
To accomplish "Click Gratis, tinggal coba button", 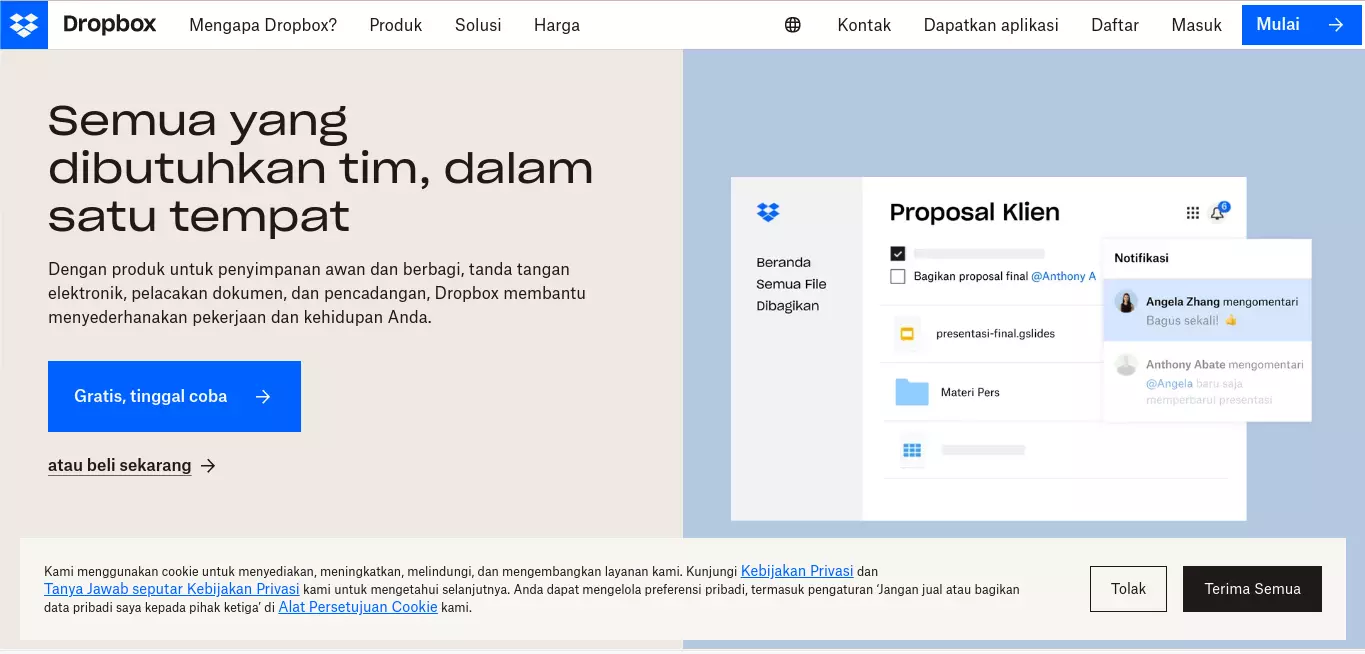I will click(x=174, y=397).
